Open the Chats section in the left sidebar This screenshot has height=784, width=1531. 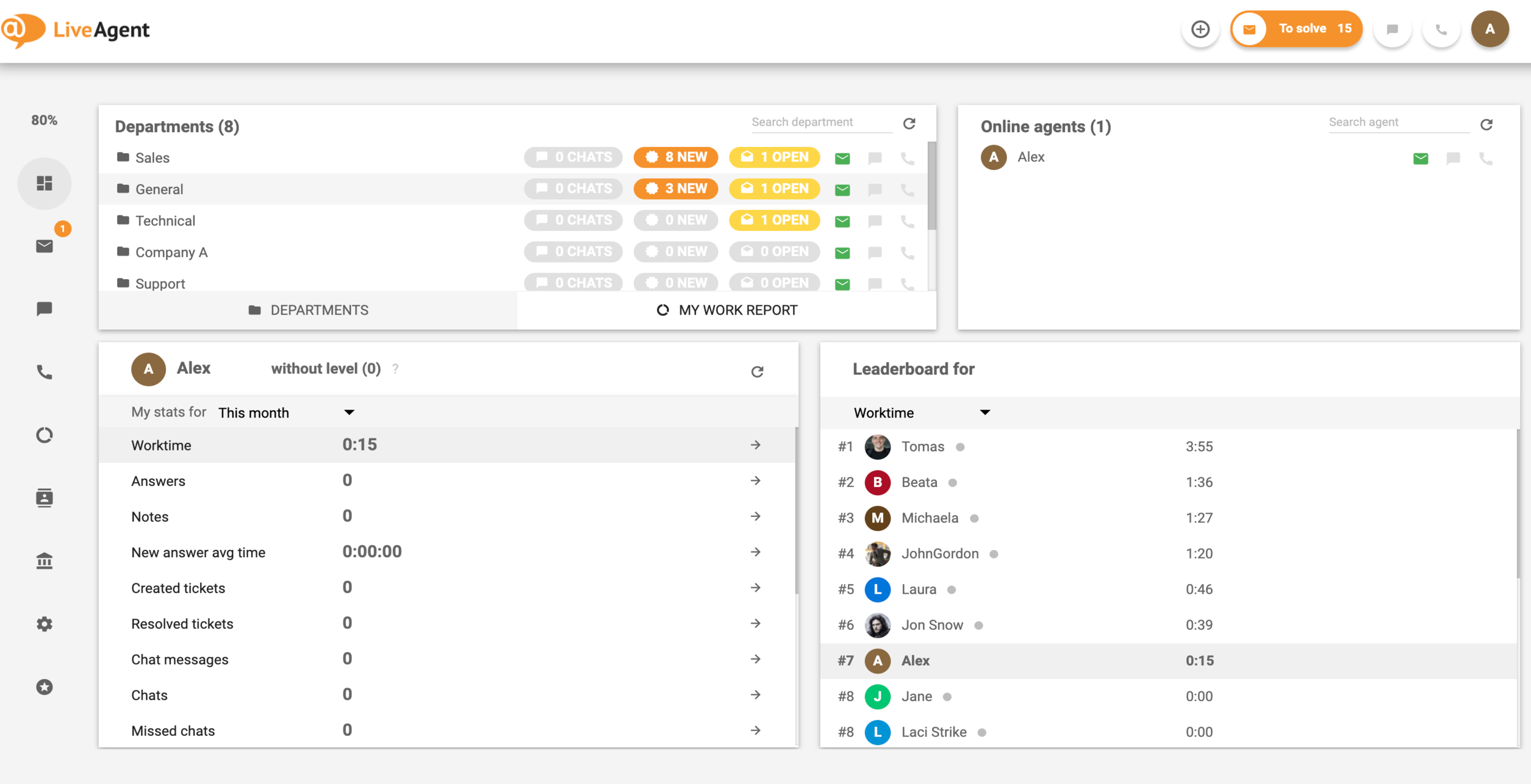tap(45, 308)
